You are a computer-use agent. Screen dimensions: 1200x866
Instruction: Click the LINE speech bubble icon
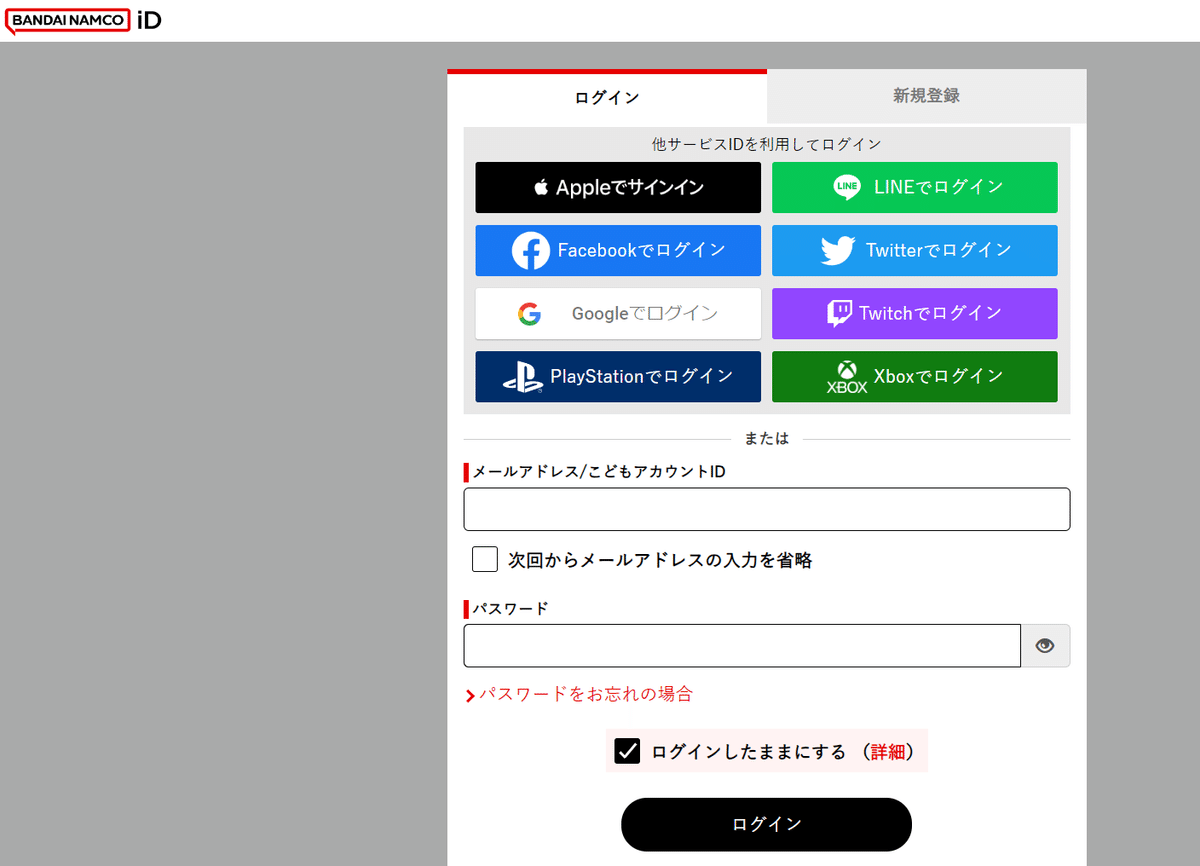847,187
